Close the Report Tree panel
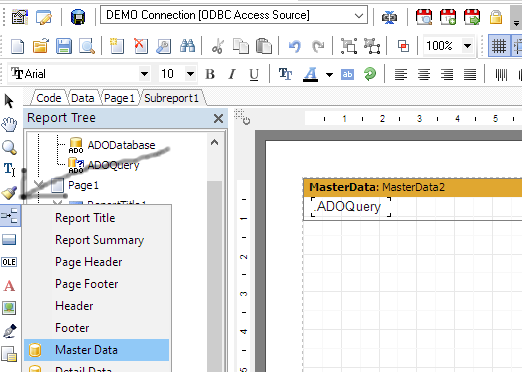The image size is (522, 372). click(x=218, y=118)
